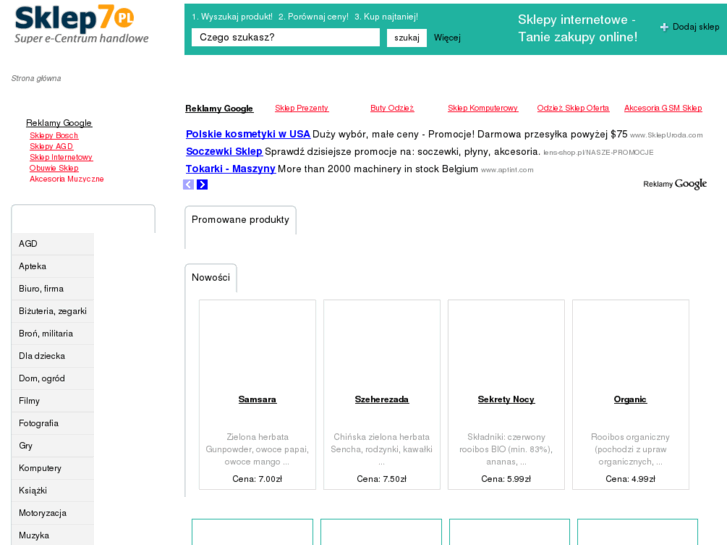This screenshot has width=727, height=545.
Task: Click the 'Cena: 7.50zł' price text
Action: (382, 479)
